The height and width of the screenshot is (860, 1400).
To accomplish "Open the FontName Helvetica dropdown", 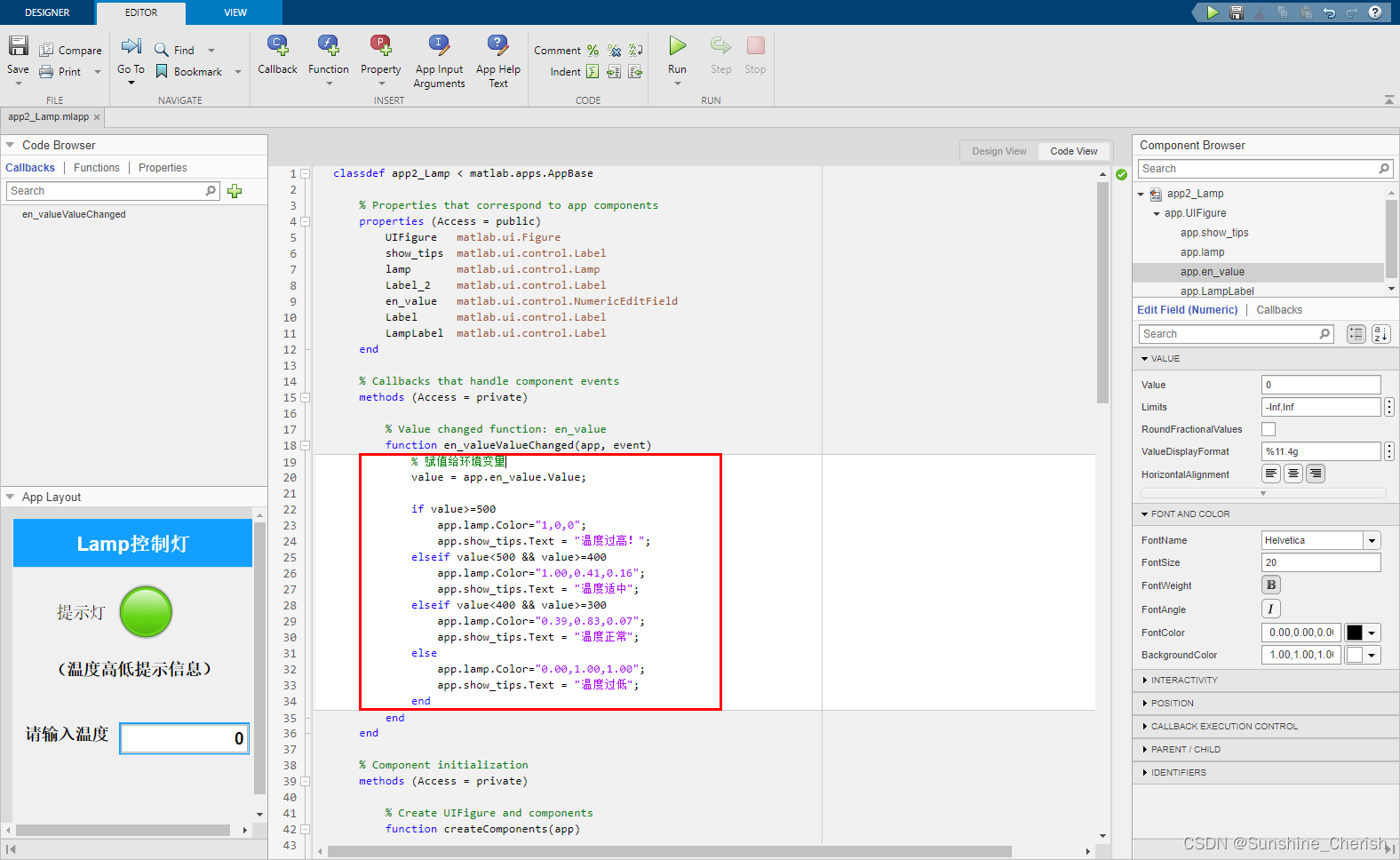I will pos(1372,540).
